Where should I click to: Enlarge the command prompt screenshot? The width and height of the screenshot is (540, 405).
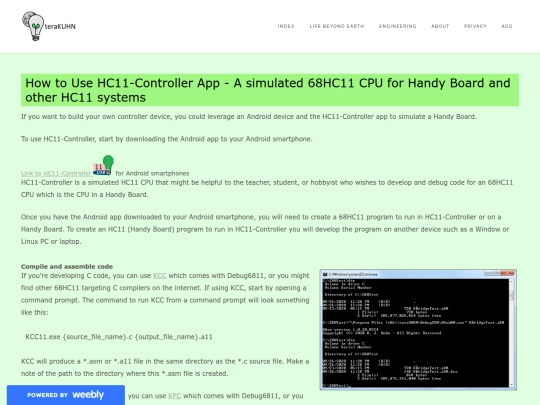point(418,330)
